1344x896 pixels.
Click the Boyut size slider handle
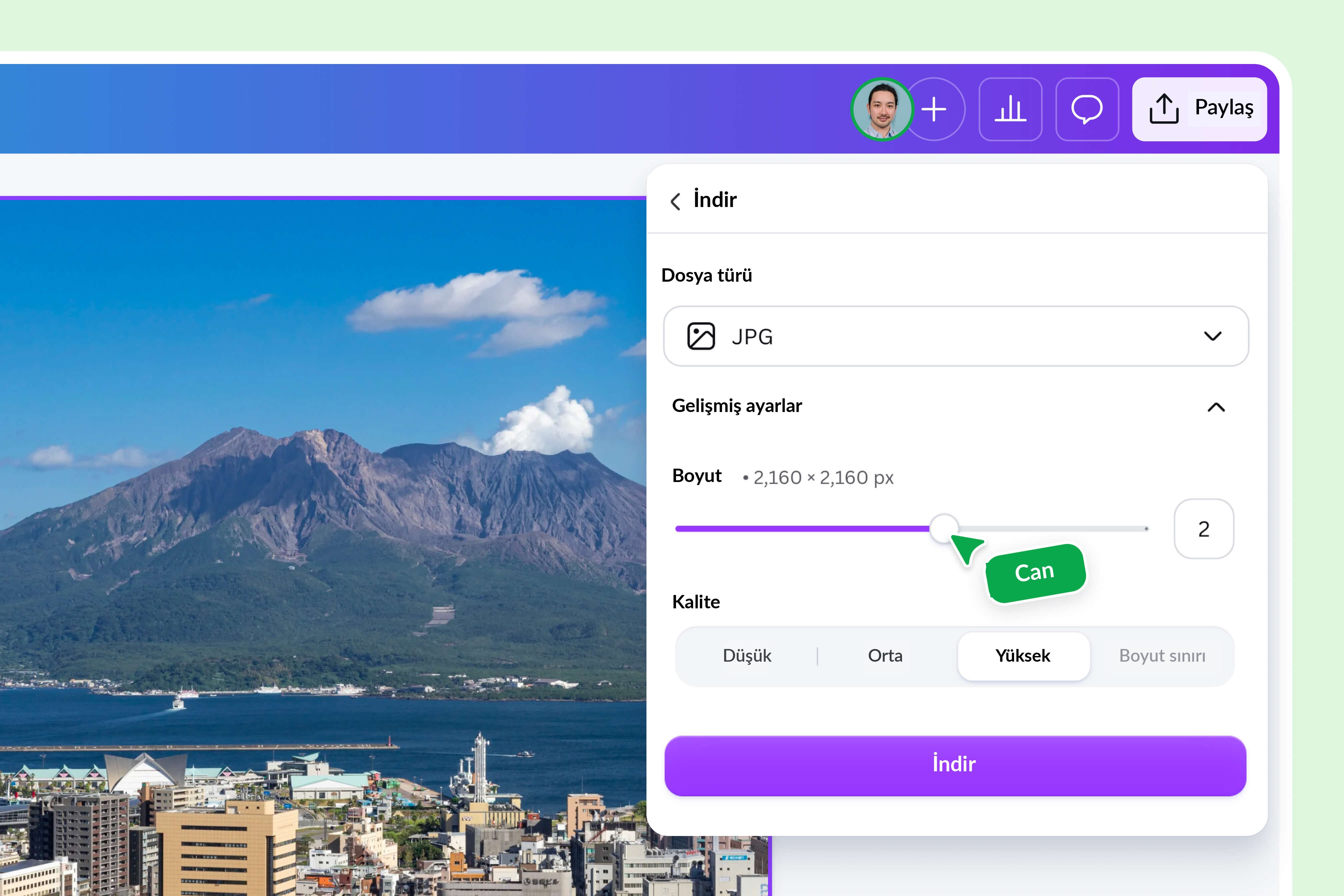point(944,528)
